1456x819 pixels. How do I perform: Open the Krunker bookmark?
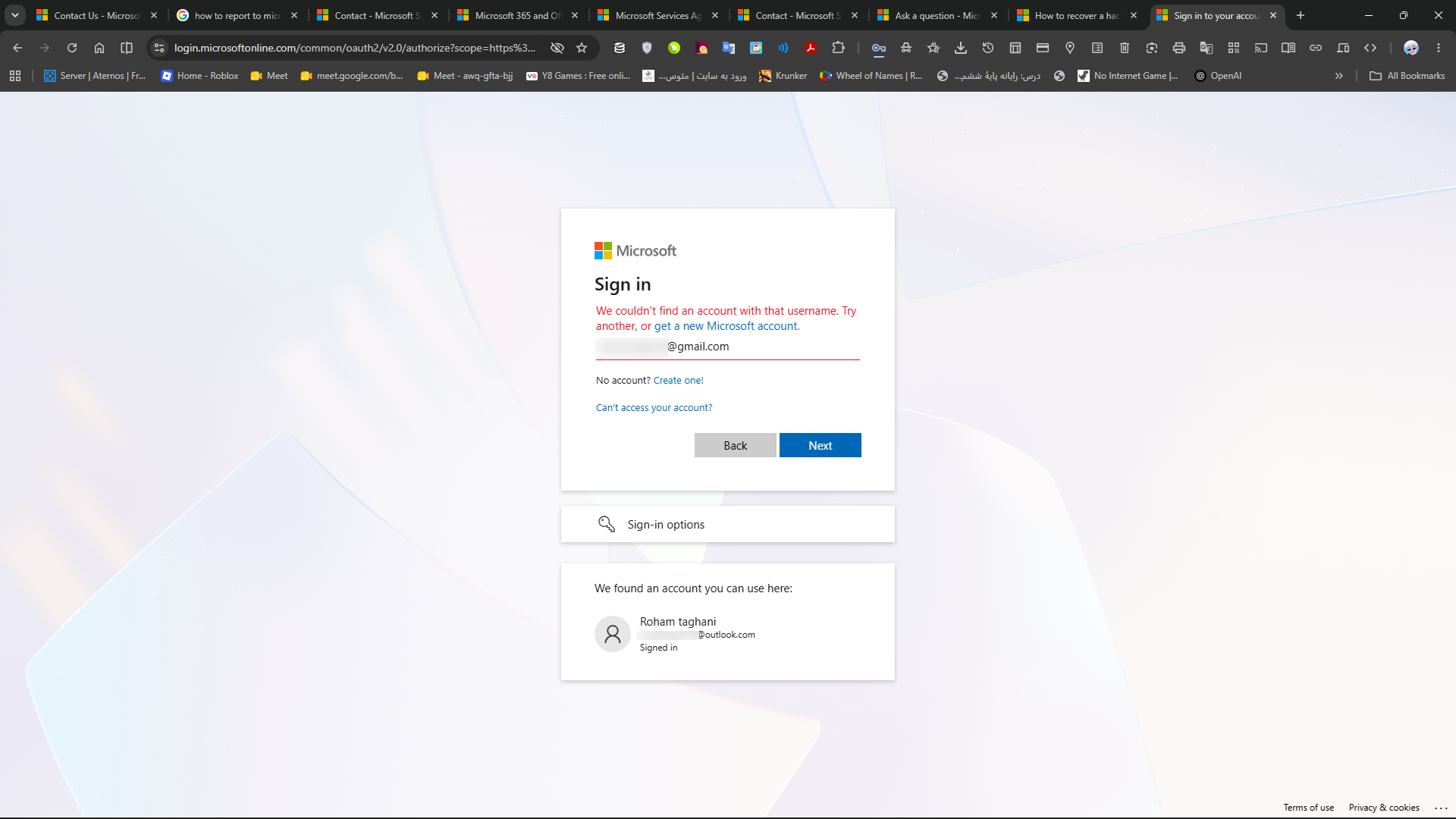tap(783, 76)
